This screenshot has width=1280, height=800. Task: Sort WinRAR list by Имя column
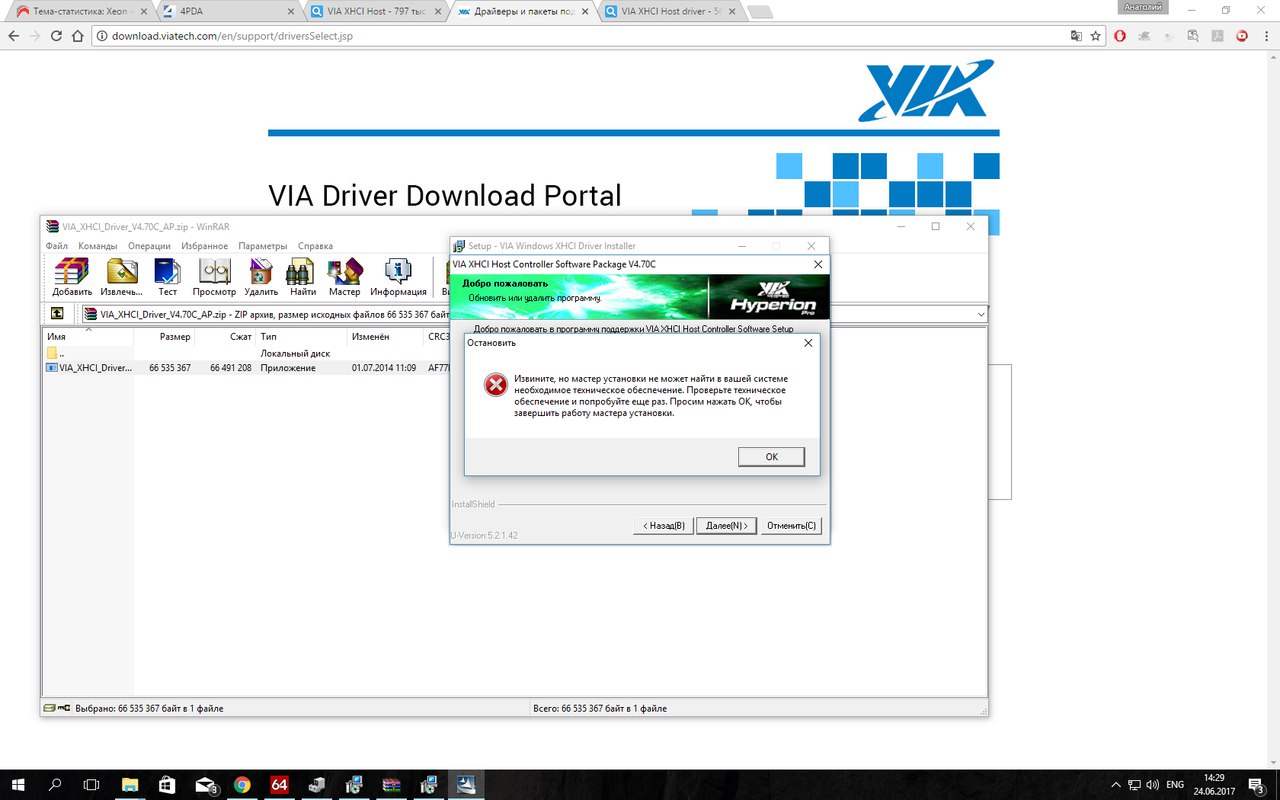point(88,337)
